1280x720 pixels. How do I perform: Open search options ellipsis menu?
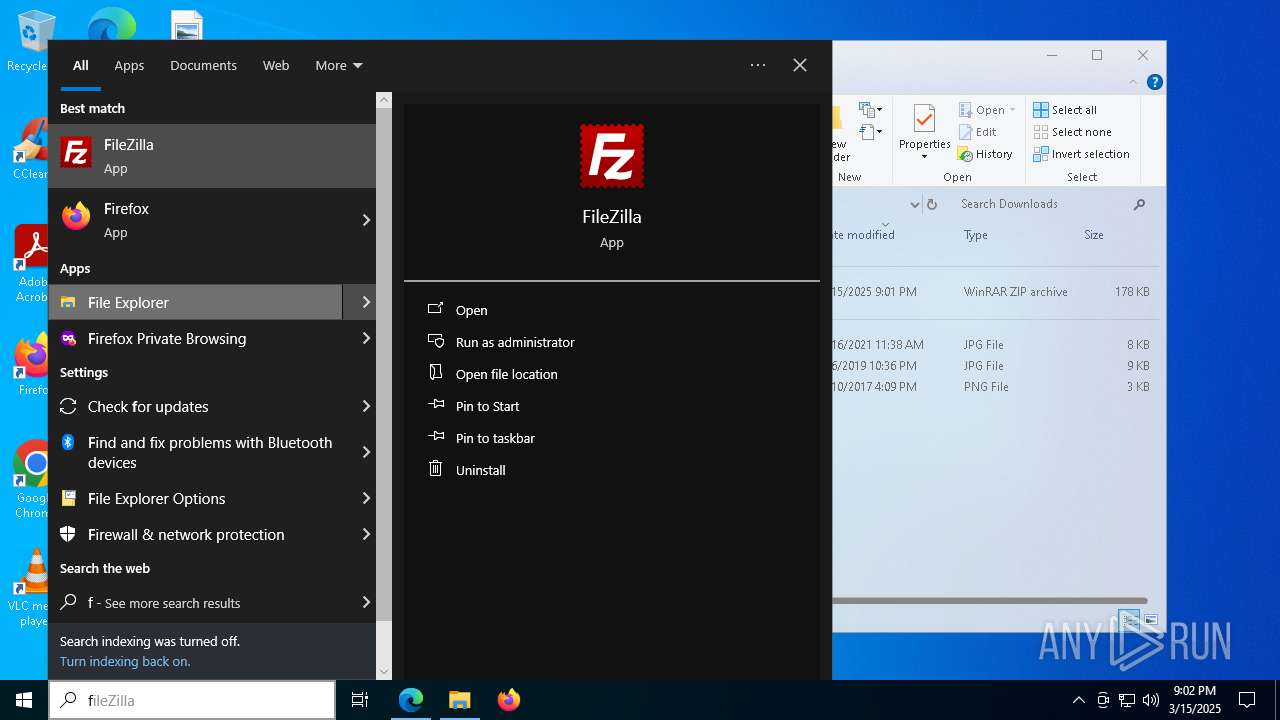pos(758,65)
